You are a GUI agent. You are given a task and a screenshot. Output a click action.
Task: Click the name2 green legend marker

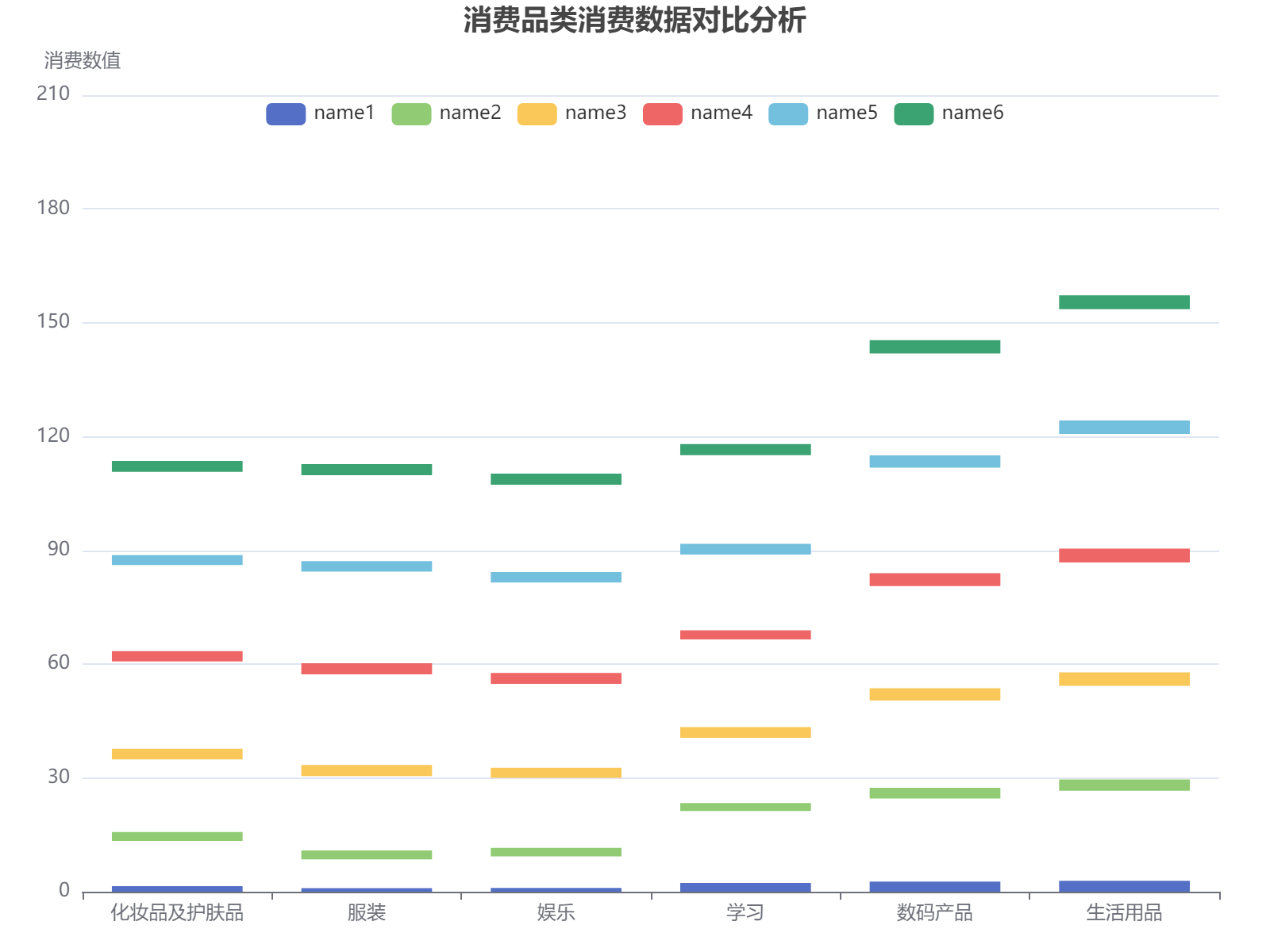point(411,113)
